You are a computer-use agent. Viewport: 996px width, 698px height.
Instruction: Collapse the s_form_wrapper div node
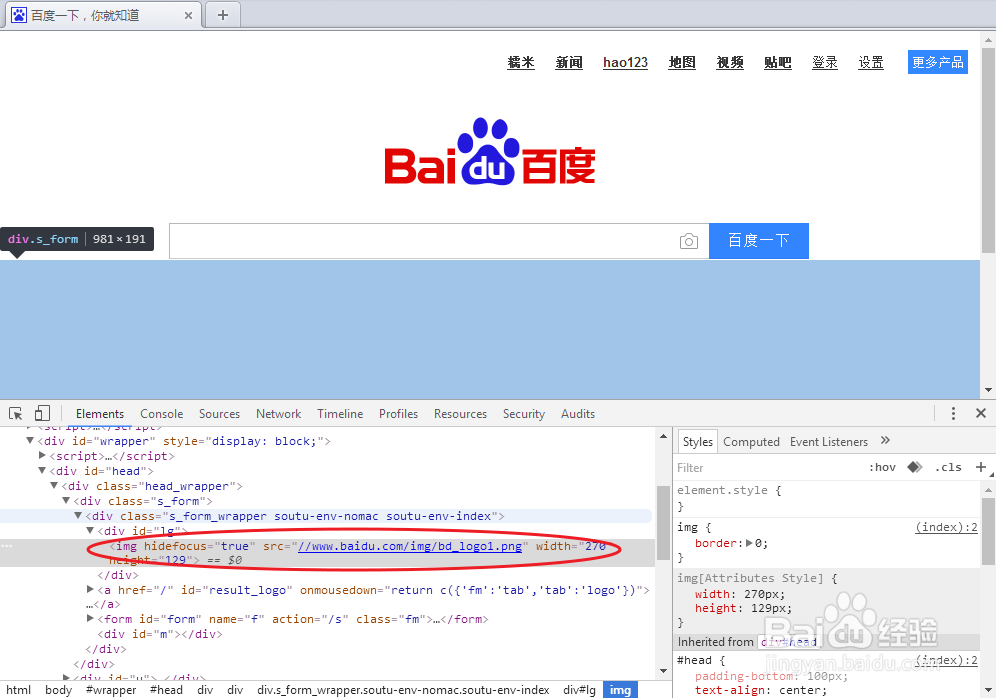coord(78,515)
